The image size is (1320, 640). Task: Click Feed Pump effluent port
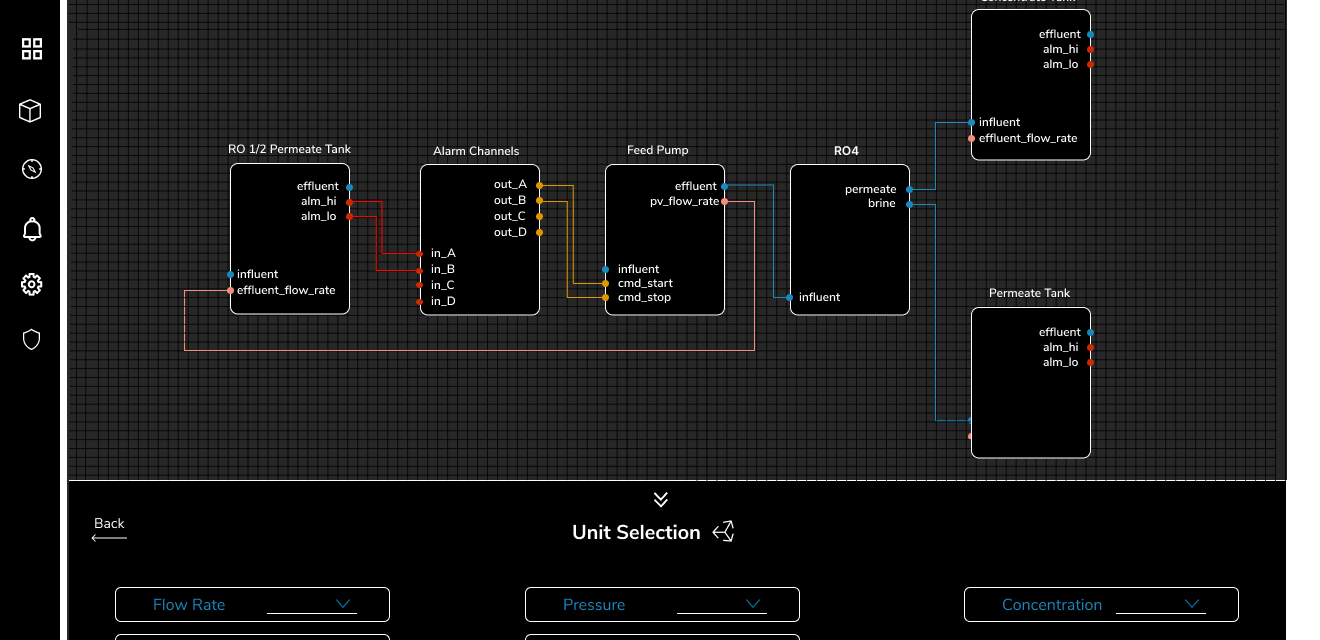coord(724,186)
